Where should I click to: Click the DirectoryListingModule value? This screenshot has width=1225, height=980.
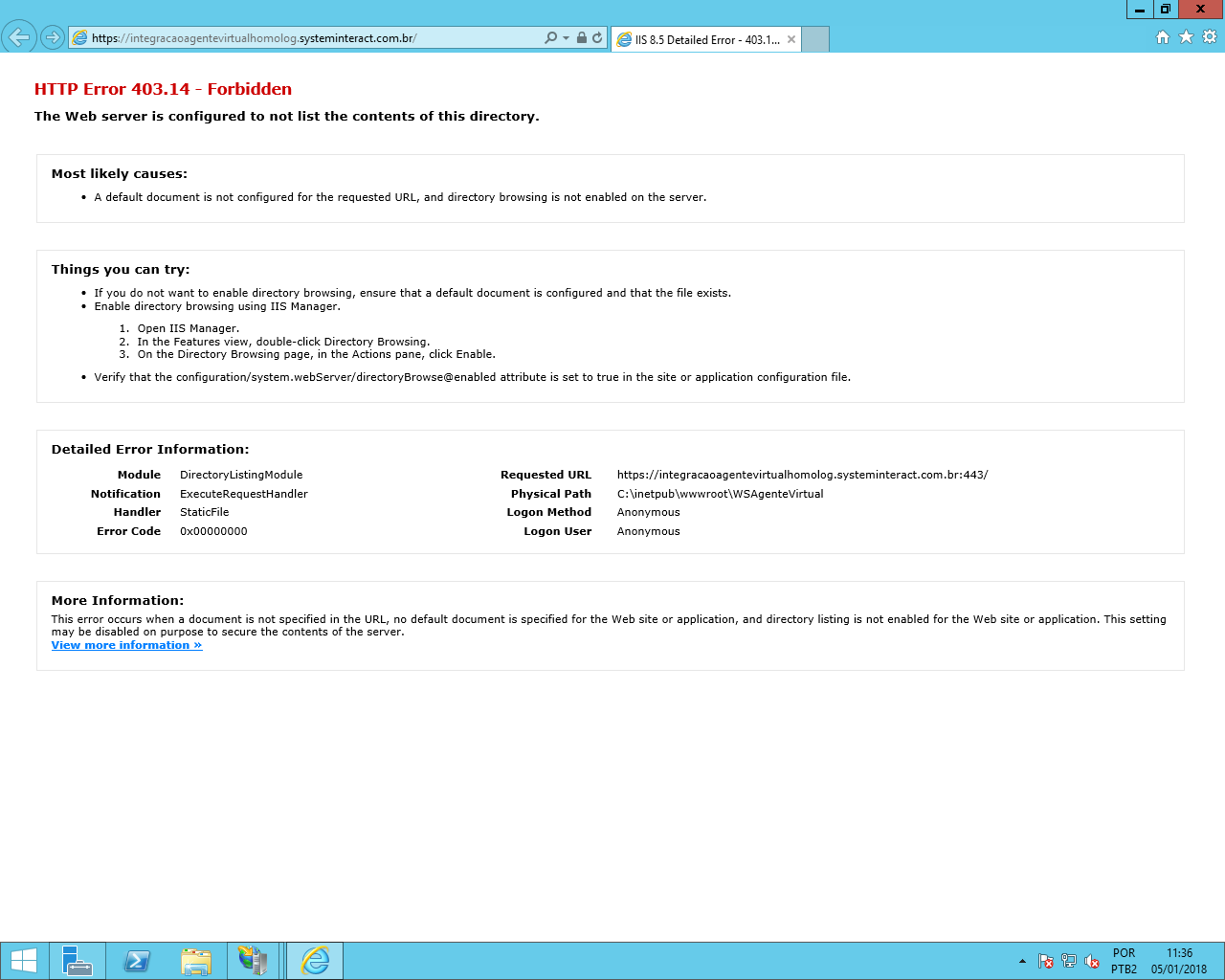pos(241,475)
